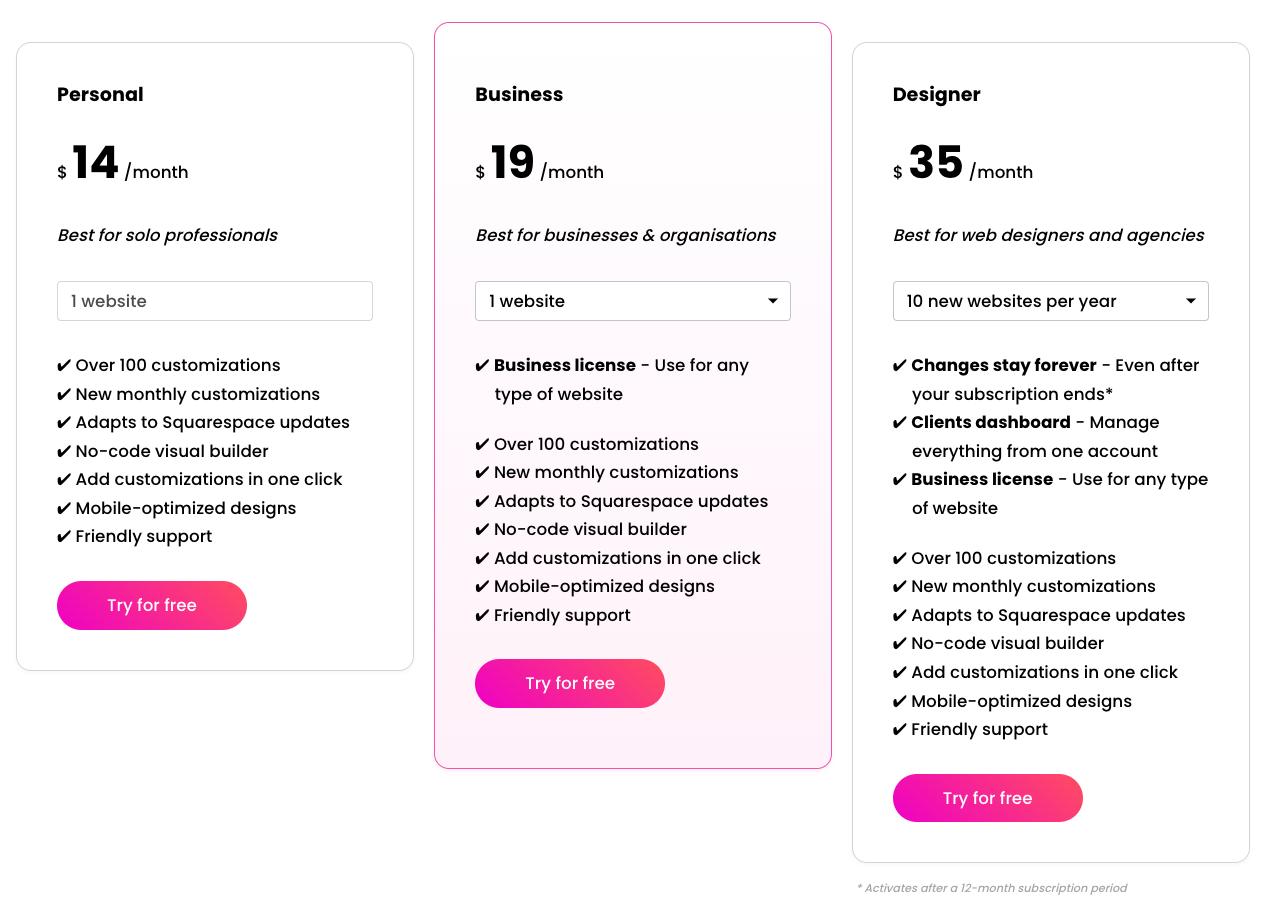Click checkmark beside Business license in Business card
1266x909 pixels.
click(482, 366)
